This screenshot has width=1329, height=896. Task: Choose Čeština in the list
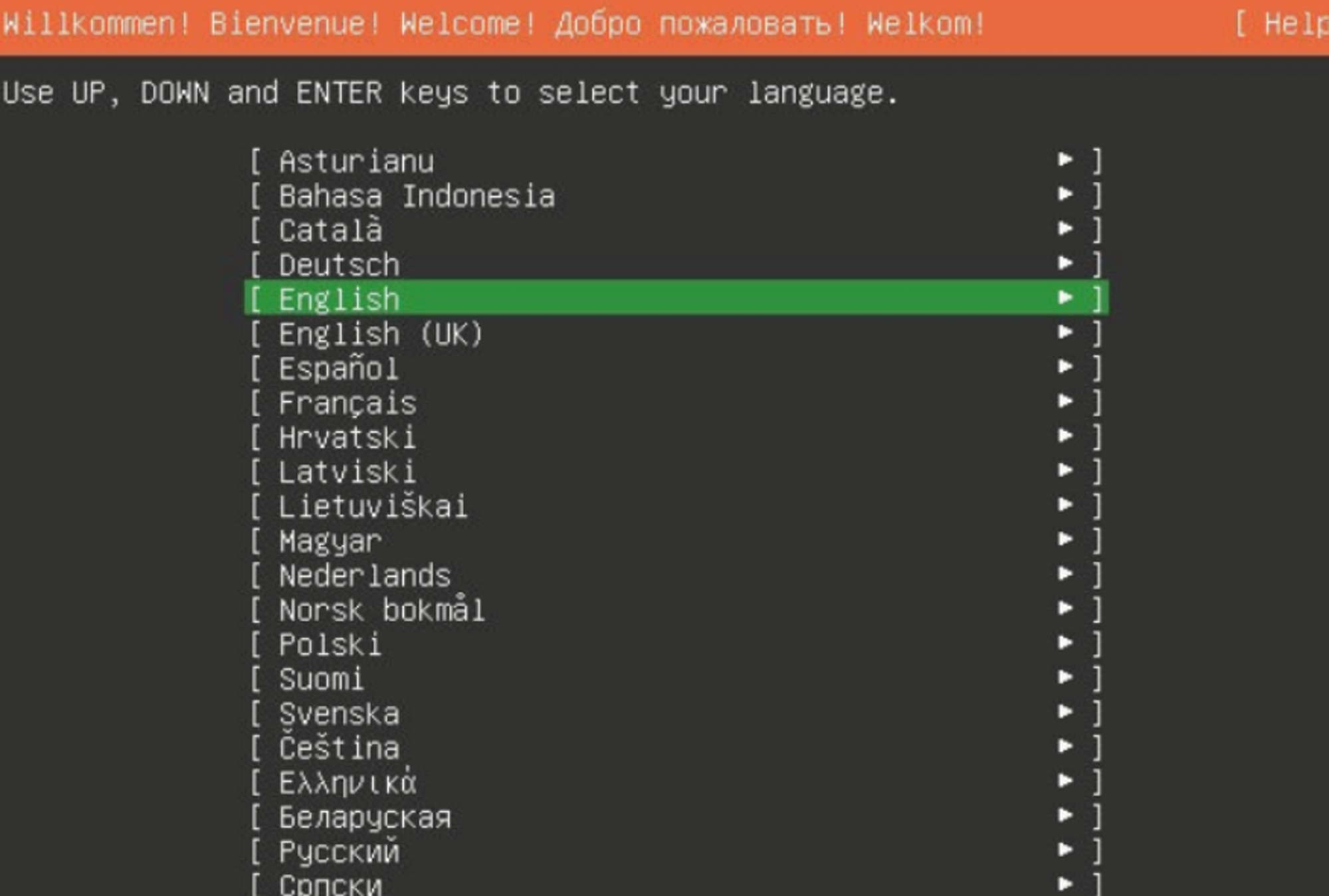pyautogui.click(x=676, y=749)
